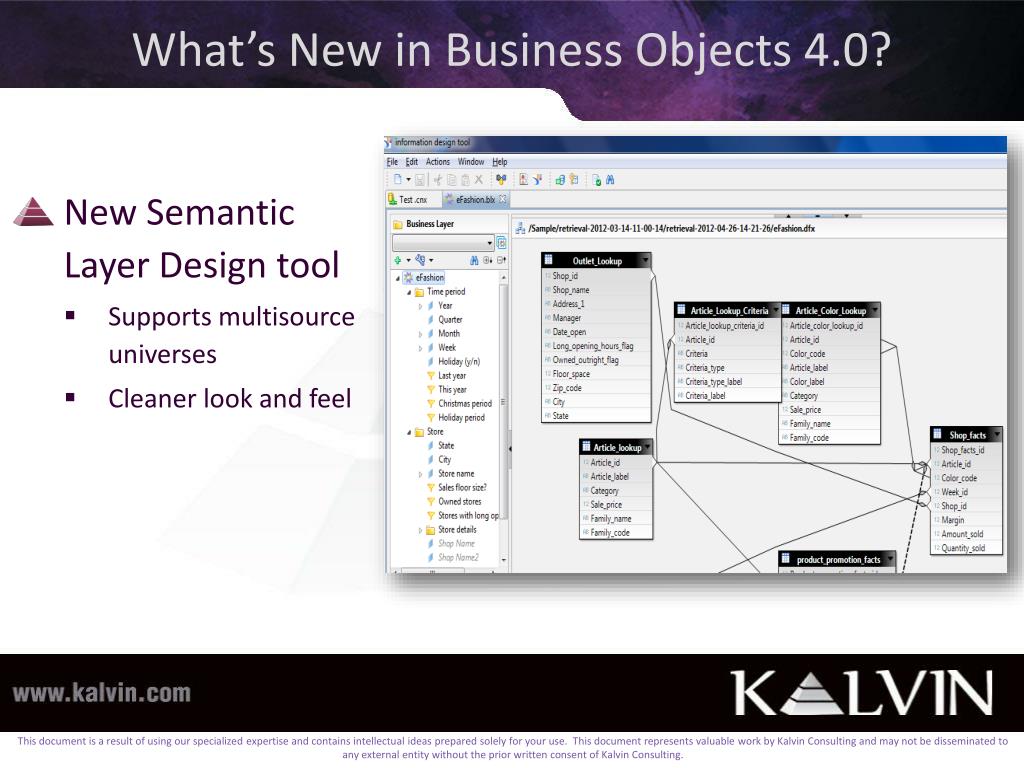Click the green stacked cubes toolbar icon

[560, 180]
